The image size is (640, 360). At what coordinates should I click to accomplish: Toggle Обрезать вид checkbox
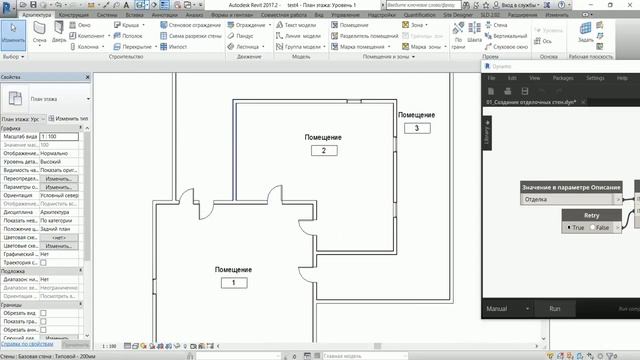pos(43,313)
